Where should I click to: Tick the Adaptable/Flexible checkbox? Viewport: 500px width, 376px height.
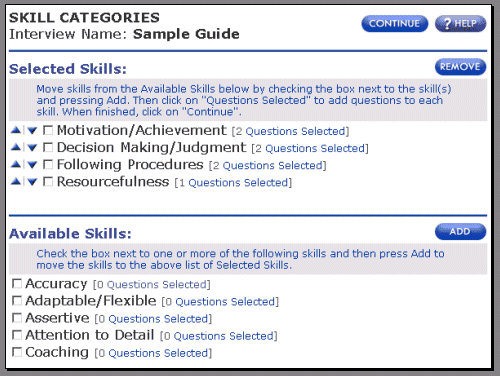17,301
